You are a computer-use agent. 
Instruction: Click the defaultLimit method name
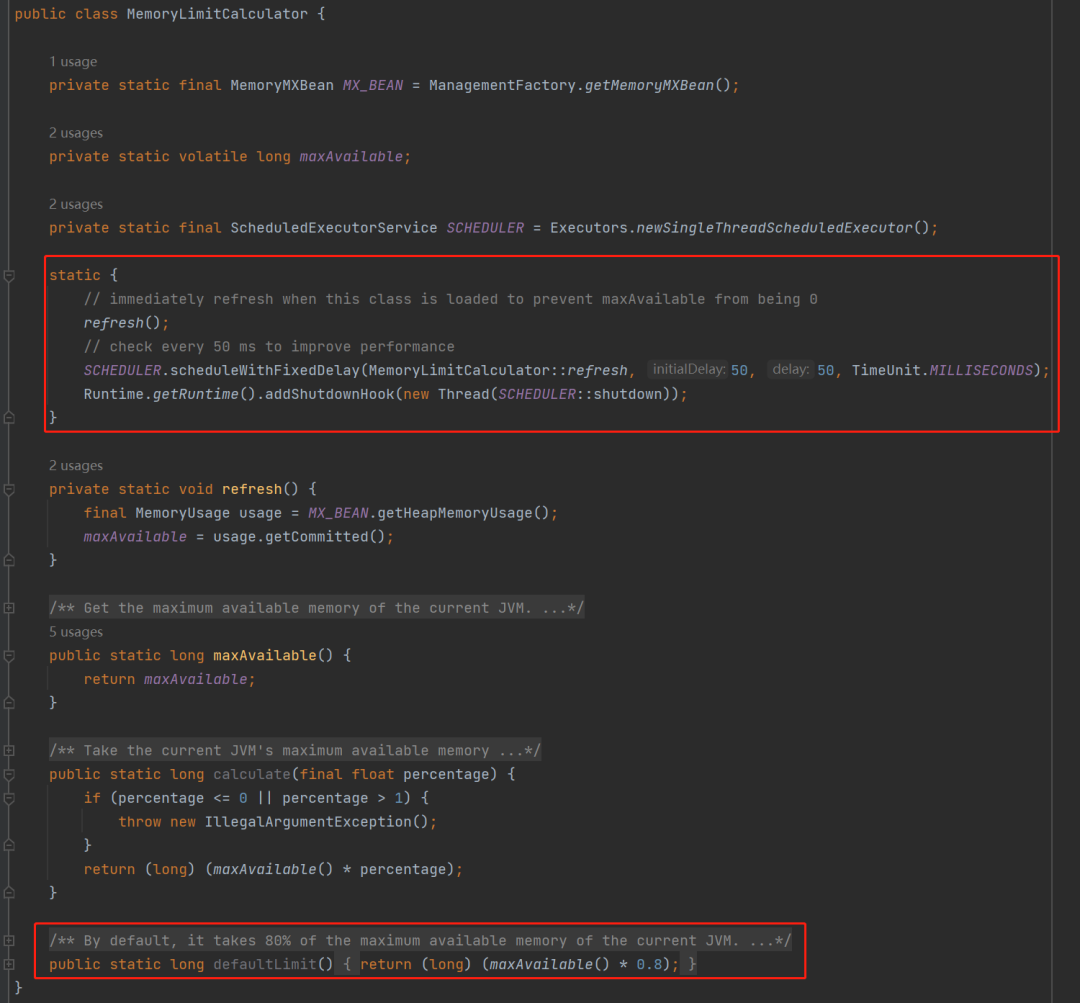click(x=264, y=964)
